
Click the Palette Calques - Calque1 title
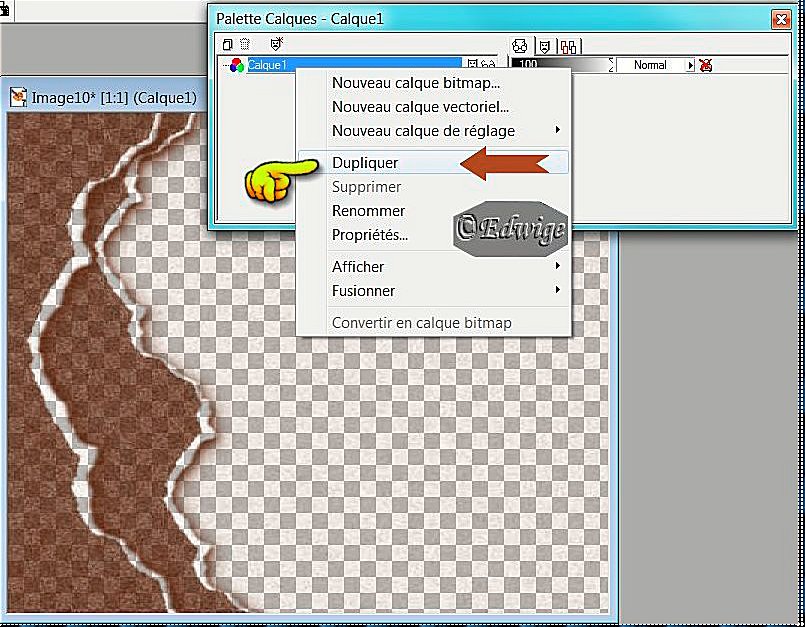pos(300,19)
